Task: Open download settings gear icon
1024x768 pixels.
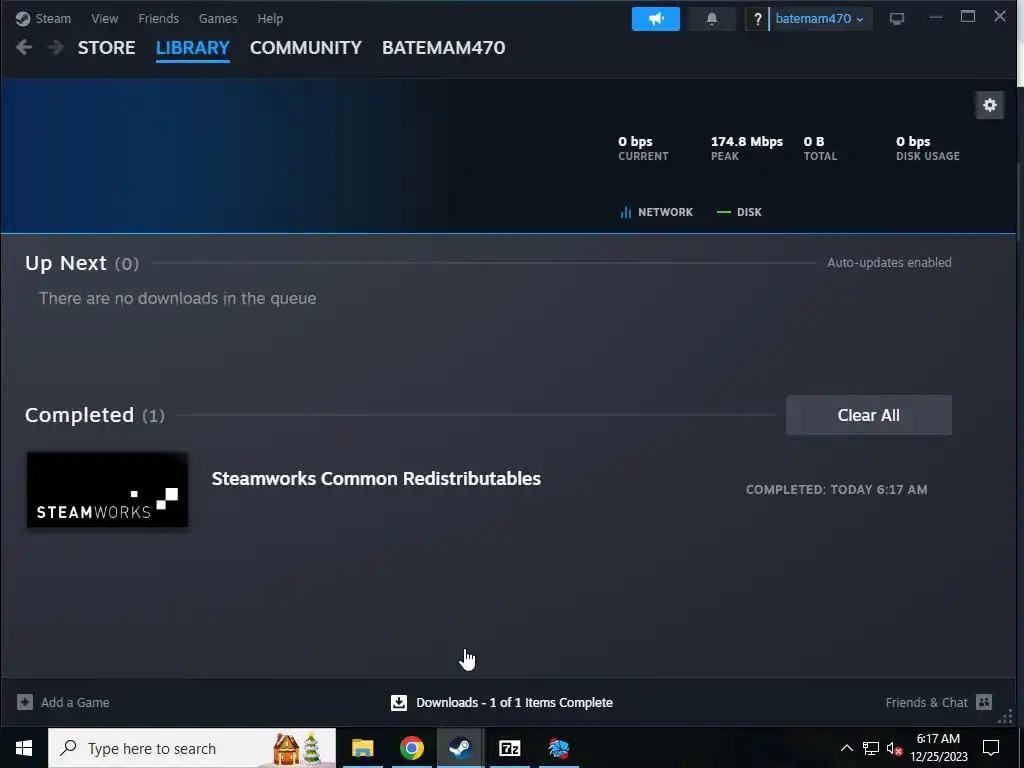Action: tap(990, 105)
